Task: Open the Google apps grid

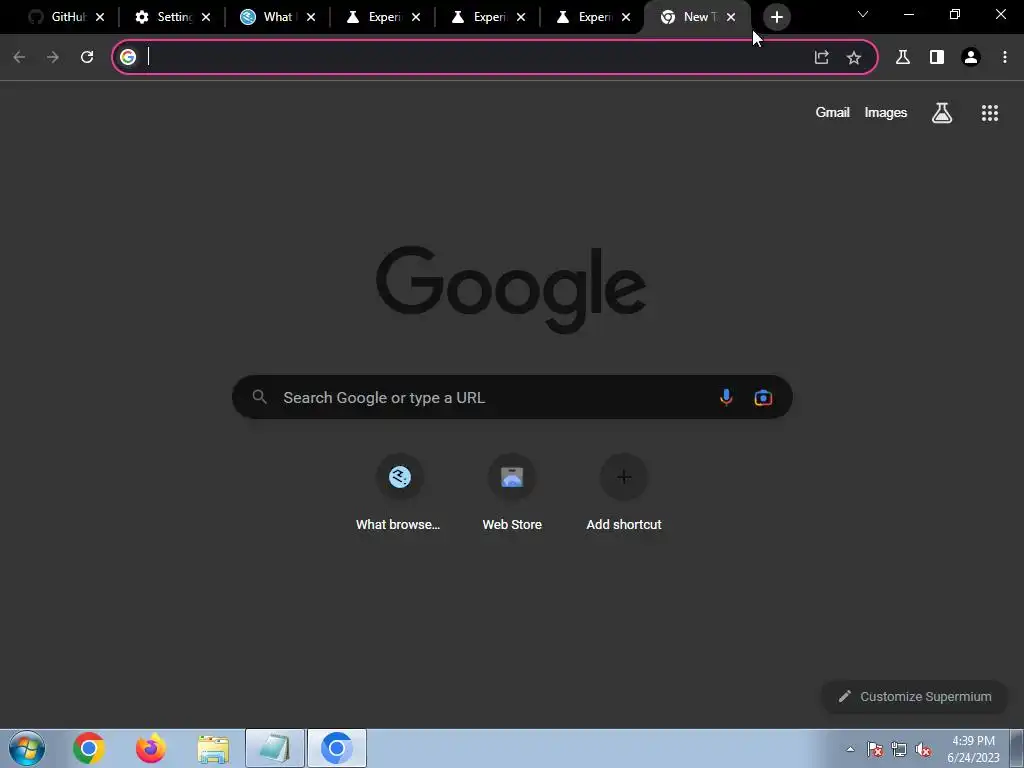Action: click(x=989, y=113)
